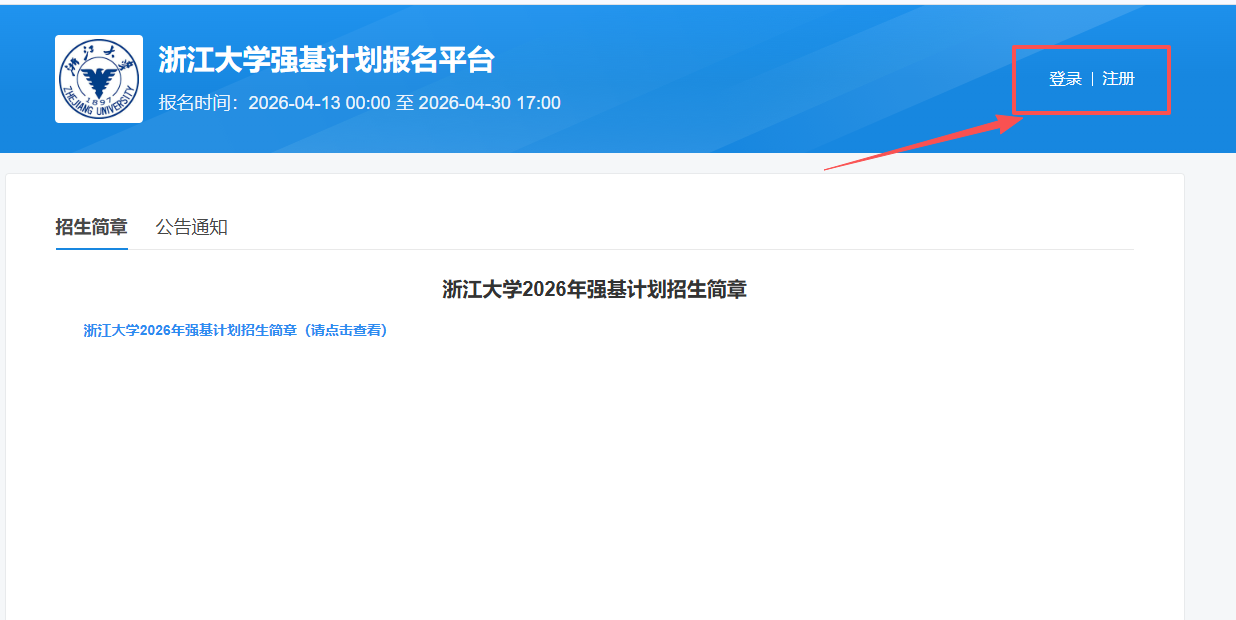1236x620 pixels.
Task: Open the 登录 login link
Action: [1065, 79]
